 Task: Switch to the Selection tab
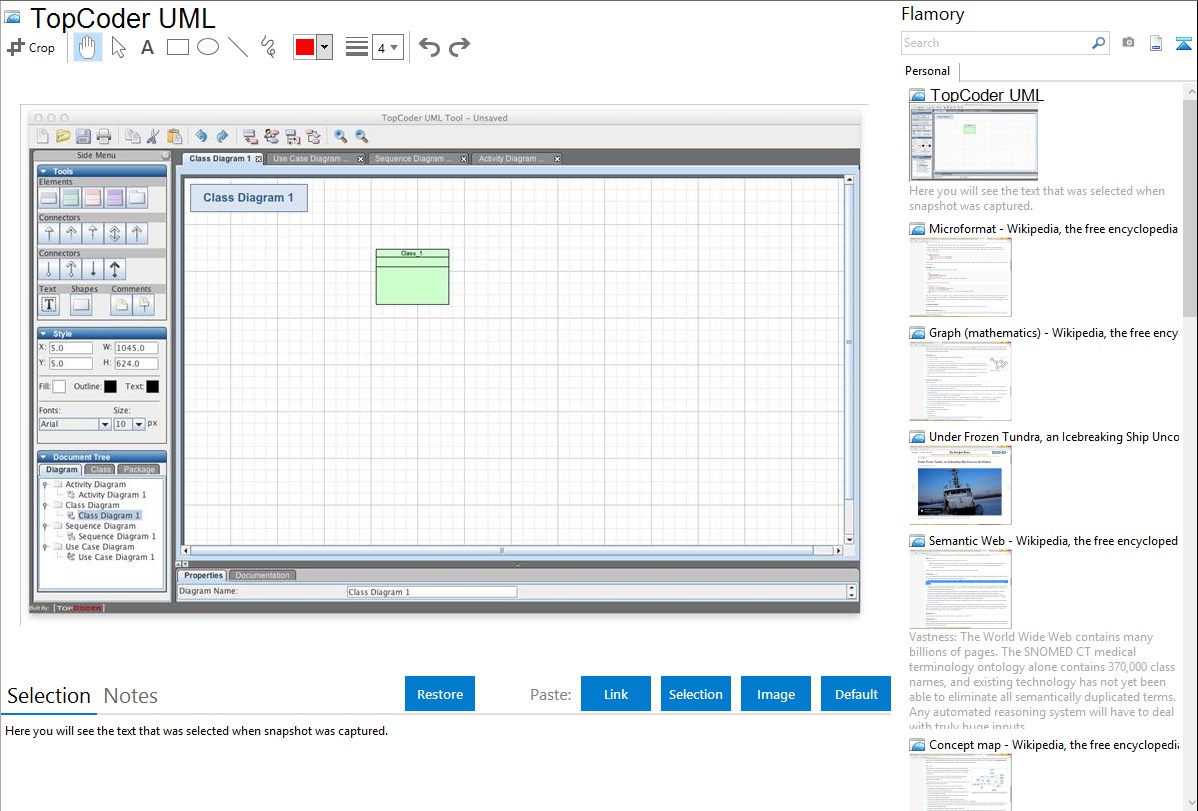pos(49,696)
